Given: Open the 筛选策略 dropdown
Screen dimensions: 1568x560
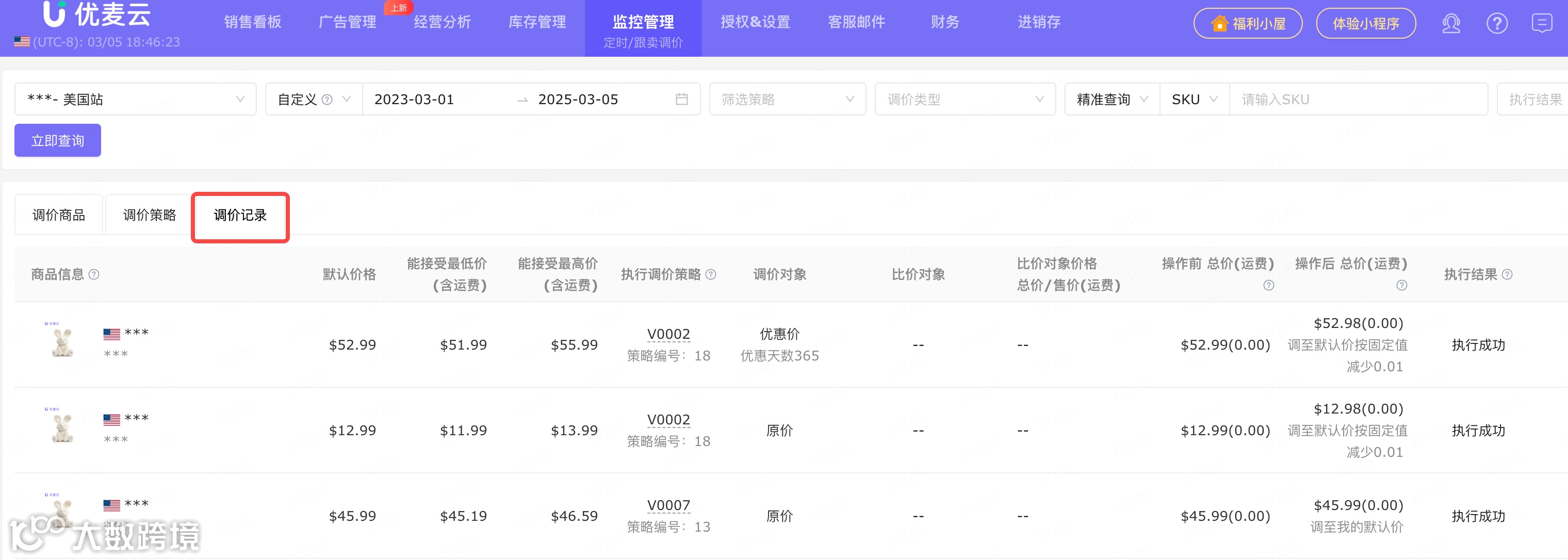Looking at the screenshot, I should coord(787,99).
